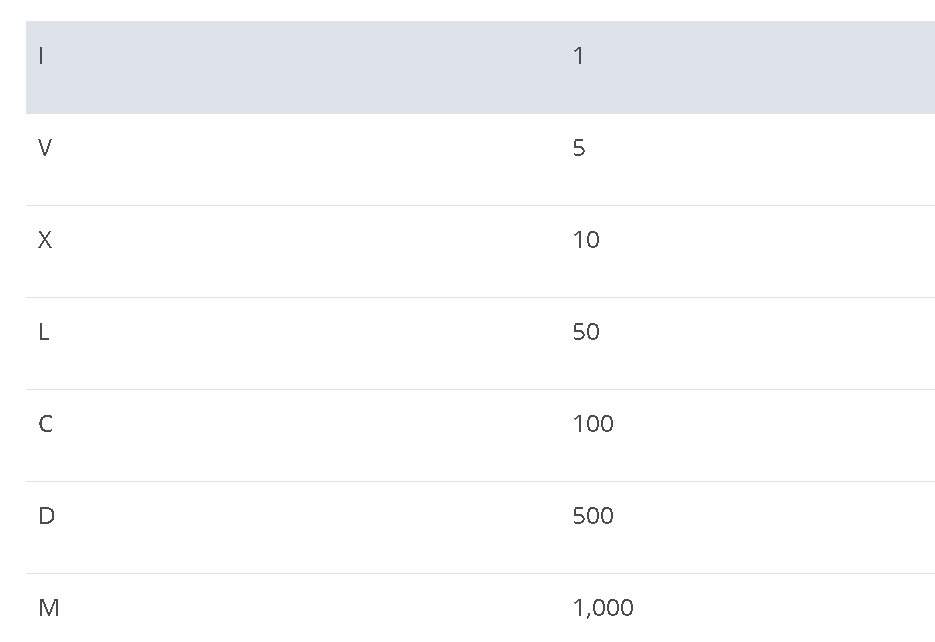Click blank space between X and 10
935x642 pixels.
pyautogui.click(x=298, y=252)
